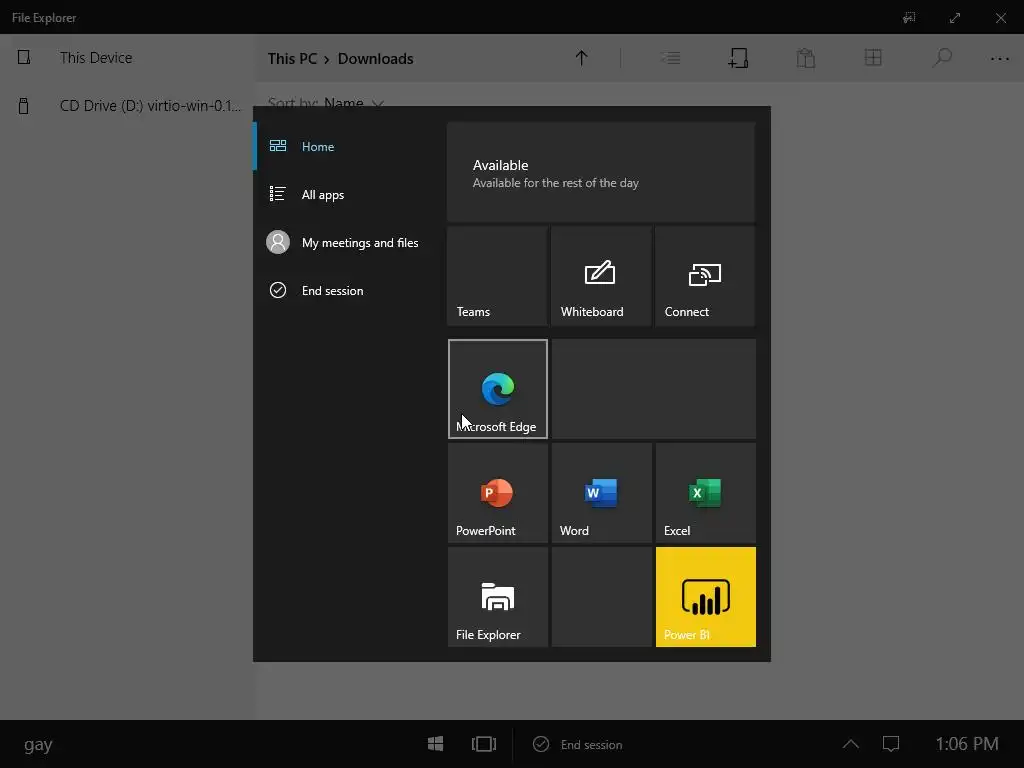The height and width of the screenshot is (768, 1024).
Task: Launch the Excel tile
Action: click(706, 493)
